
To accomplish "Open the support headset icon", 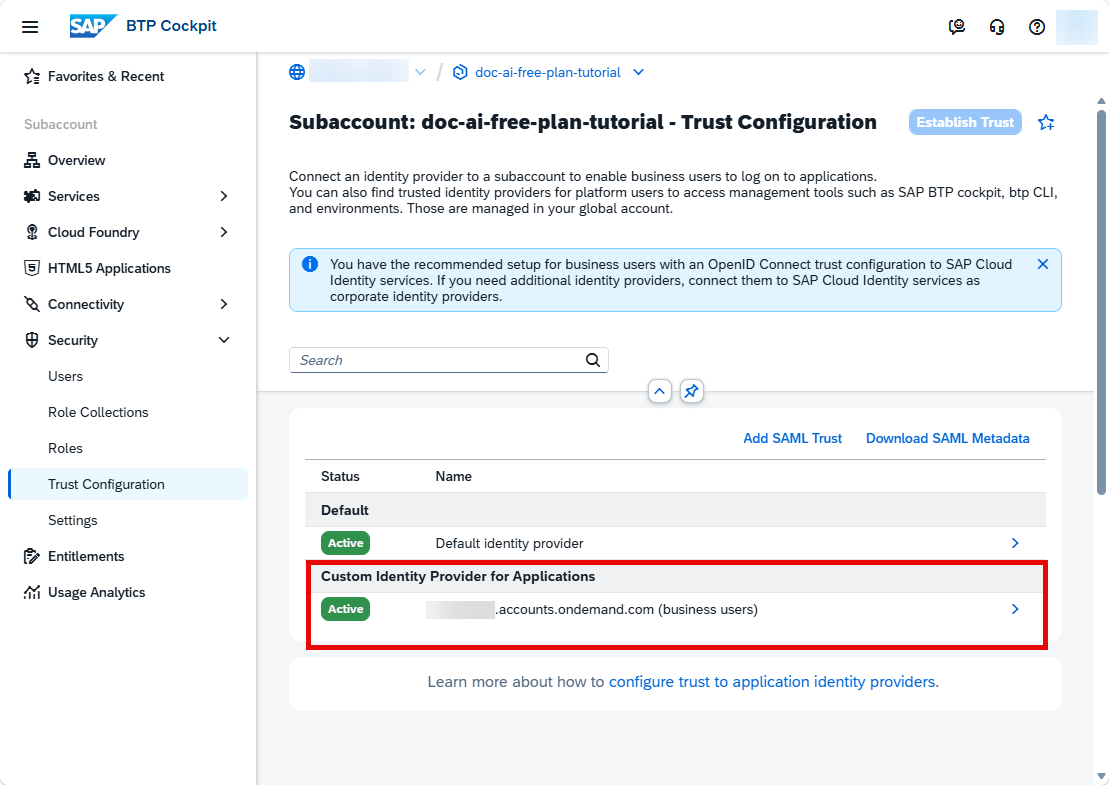I will tap(997, 27).
